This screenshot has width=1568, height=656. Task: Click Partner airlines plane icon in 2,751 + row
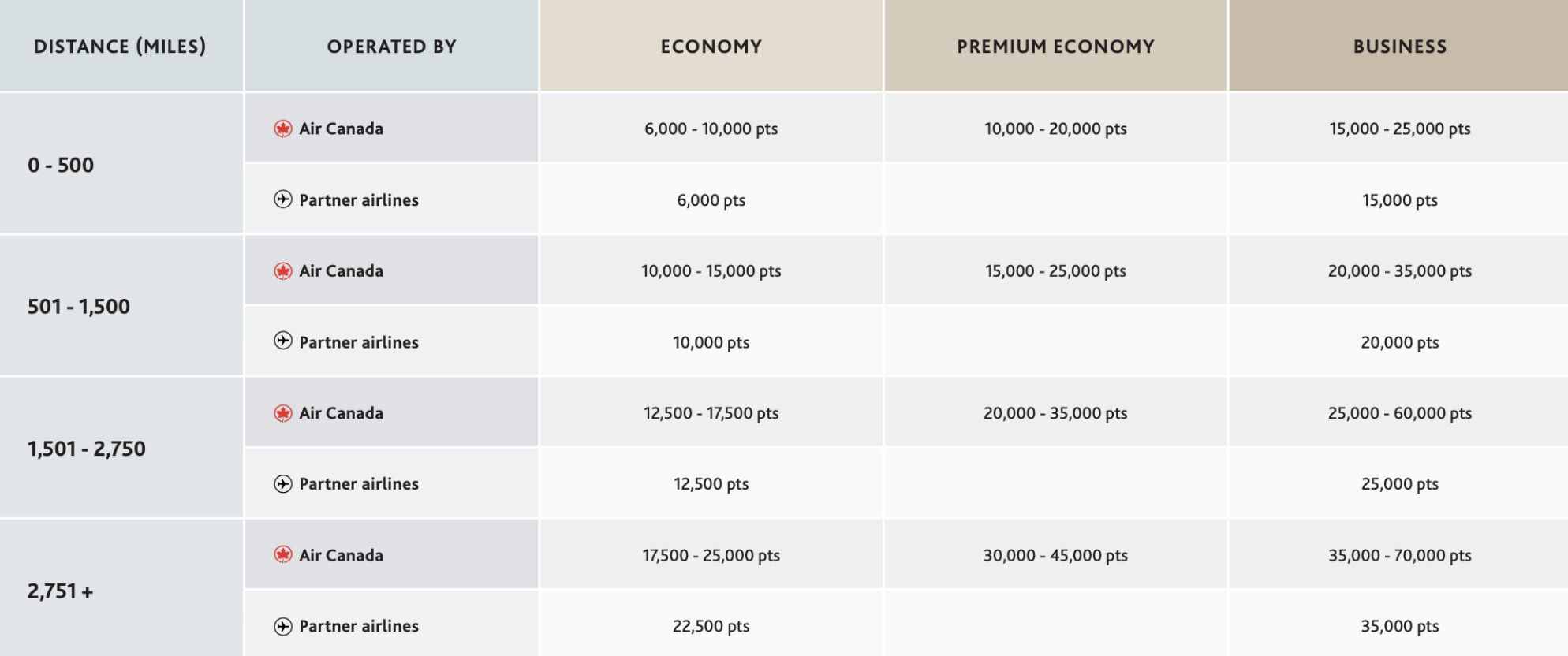coord(283,626)
